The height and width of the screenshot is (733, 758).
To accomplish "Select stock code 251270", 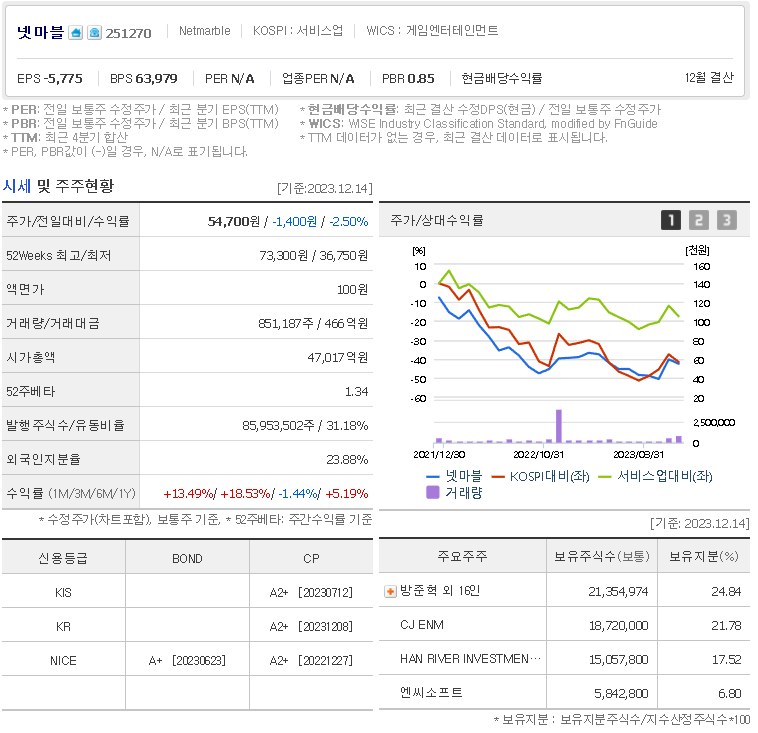I will [128, 33].
